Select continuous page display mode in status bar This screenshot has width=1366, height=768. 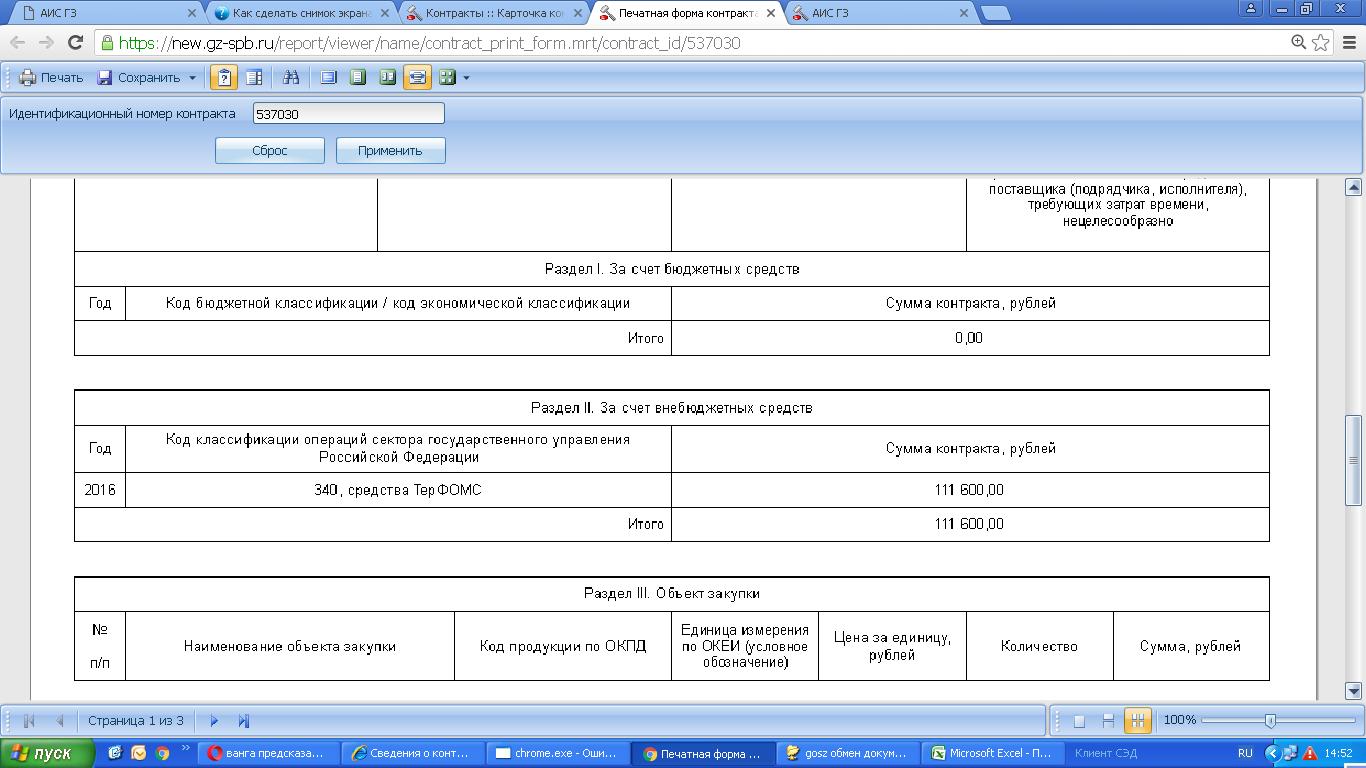pos(1108,720)
